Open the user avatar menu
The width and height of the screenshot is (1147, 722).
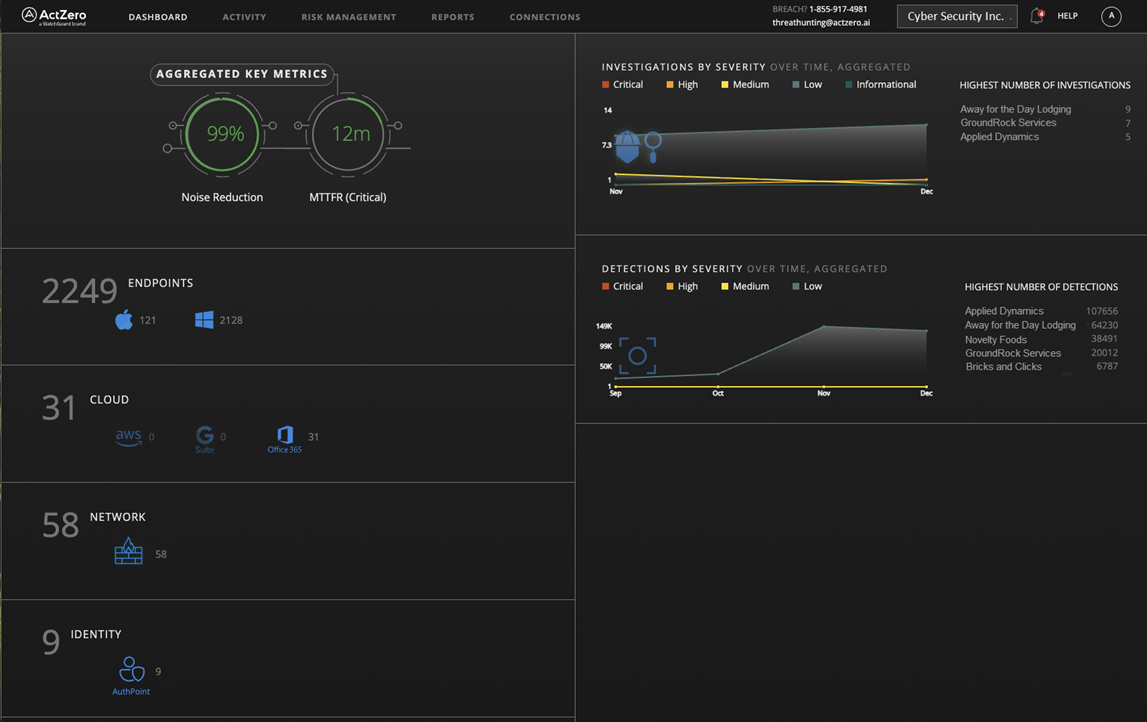[x=1110, y=16]
